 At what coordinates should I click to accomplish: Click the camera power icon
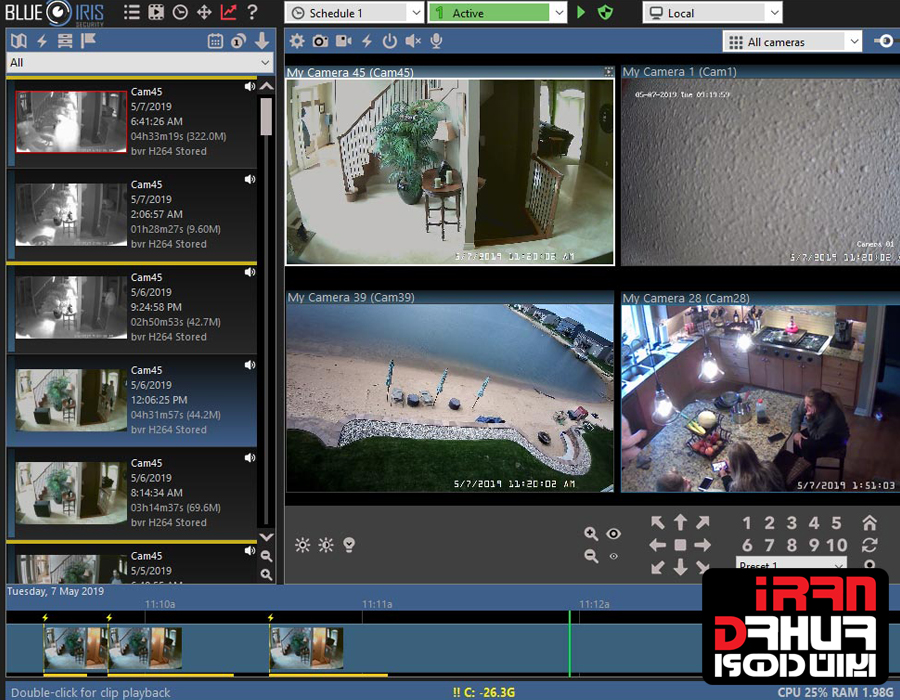tap(390, 41)
